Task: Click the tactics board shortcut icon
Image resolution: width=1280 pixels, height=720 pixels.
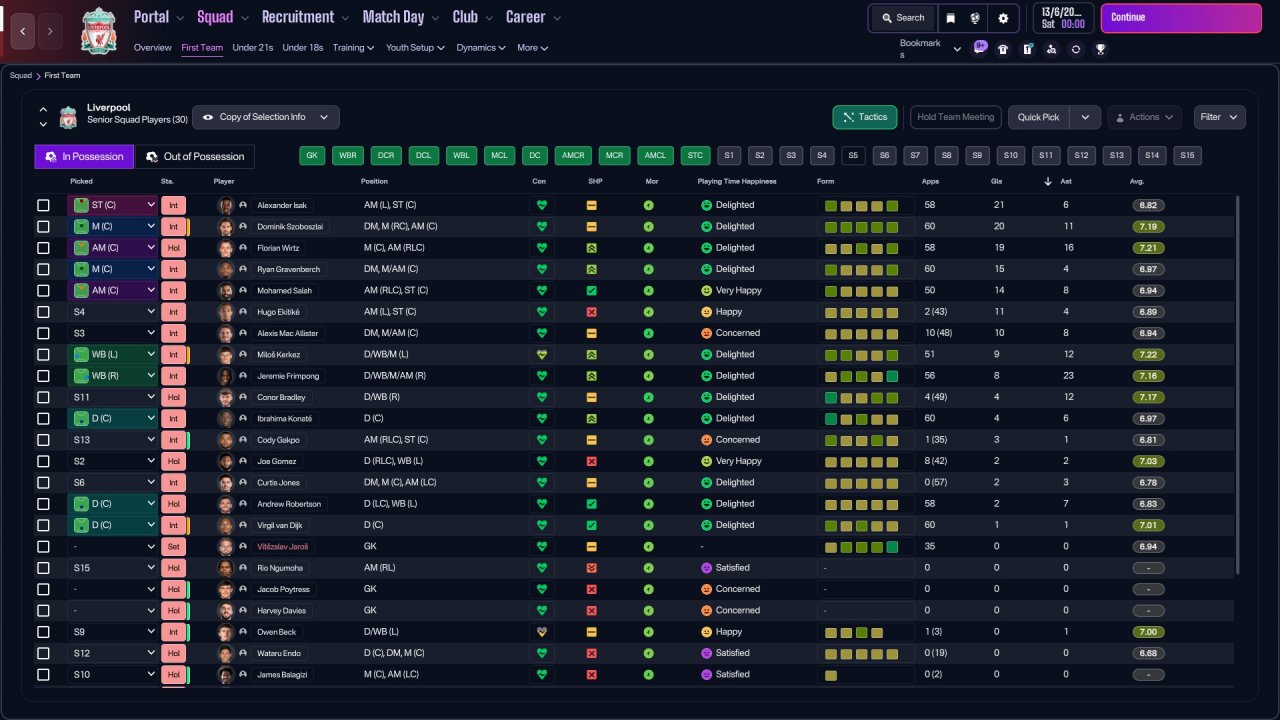Action: coord(1027,49)
